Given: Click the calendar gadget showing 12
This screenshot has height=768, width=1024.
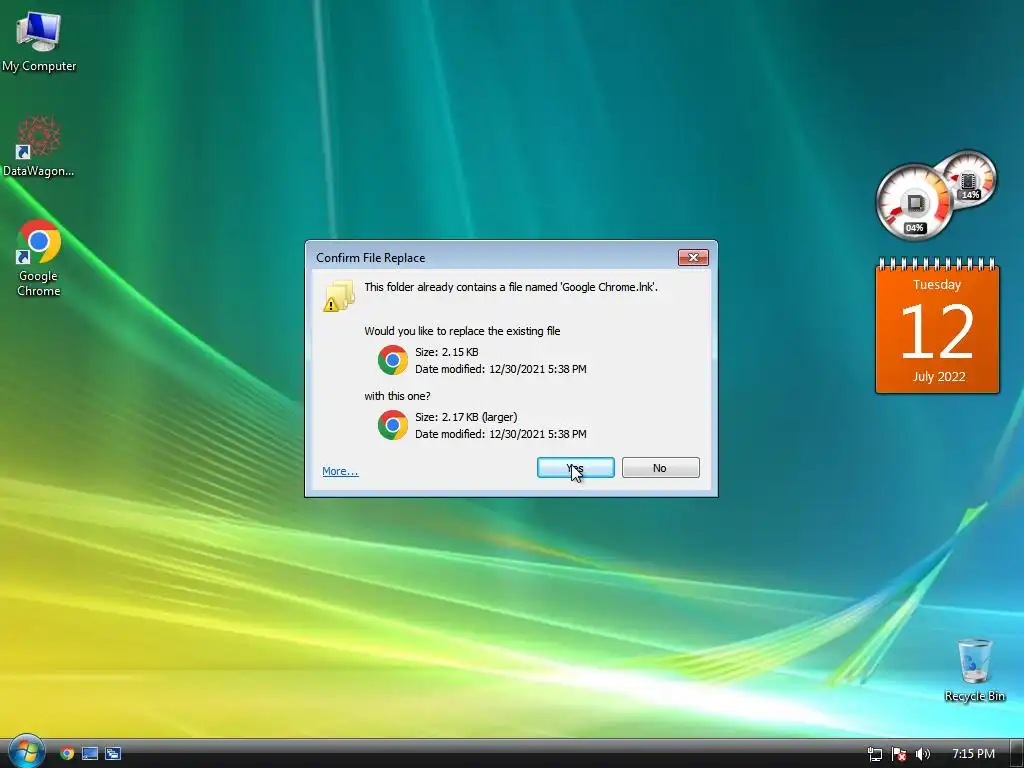Looking at the screenshot, I should click(937, 325).
